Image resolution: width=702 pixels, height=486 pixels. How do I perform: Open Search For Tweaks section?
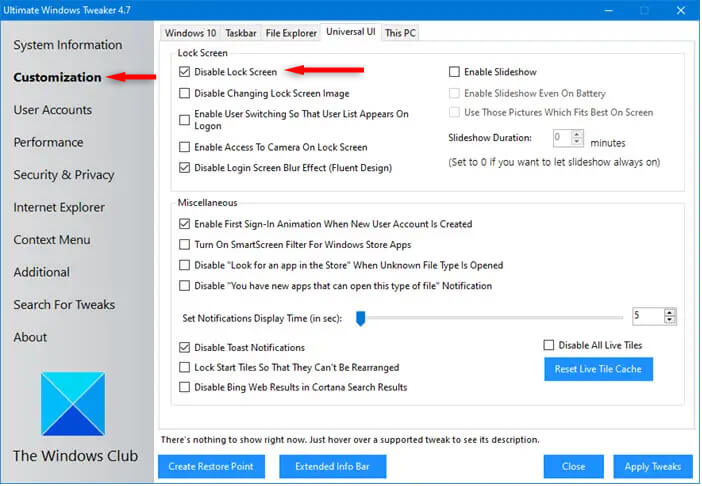point(64,305)
